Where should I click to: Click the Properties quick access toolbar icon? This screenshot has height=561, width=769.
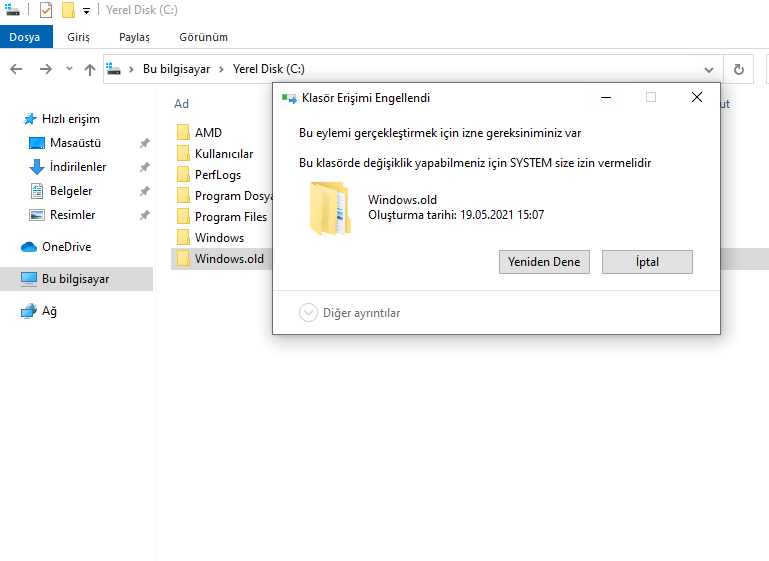(46, 10)
